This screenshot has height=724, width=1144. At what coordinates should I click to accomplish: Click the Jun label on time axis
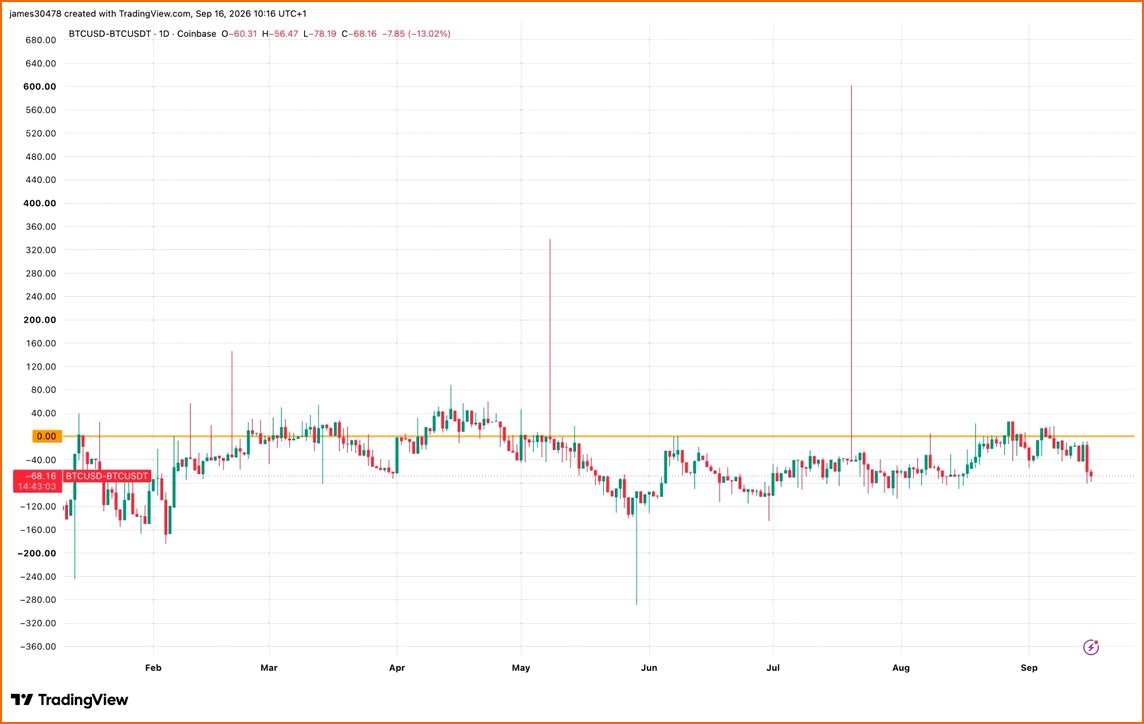coord(649,668)
